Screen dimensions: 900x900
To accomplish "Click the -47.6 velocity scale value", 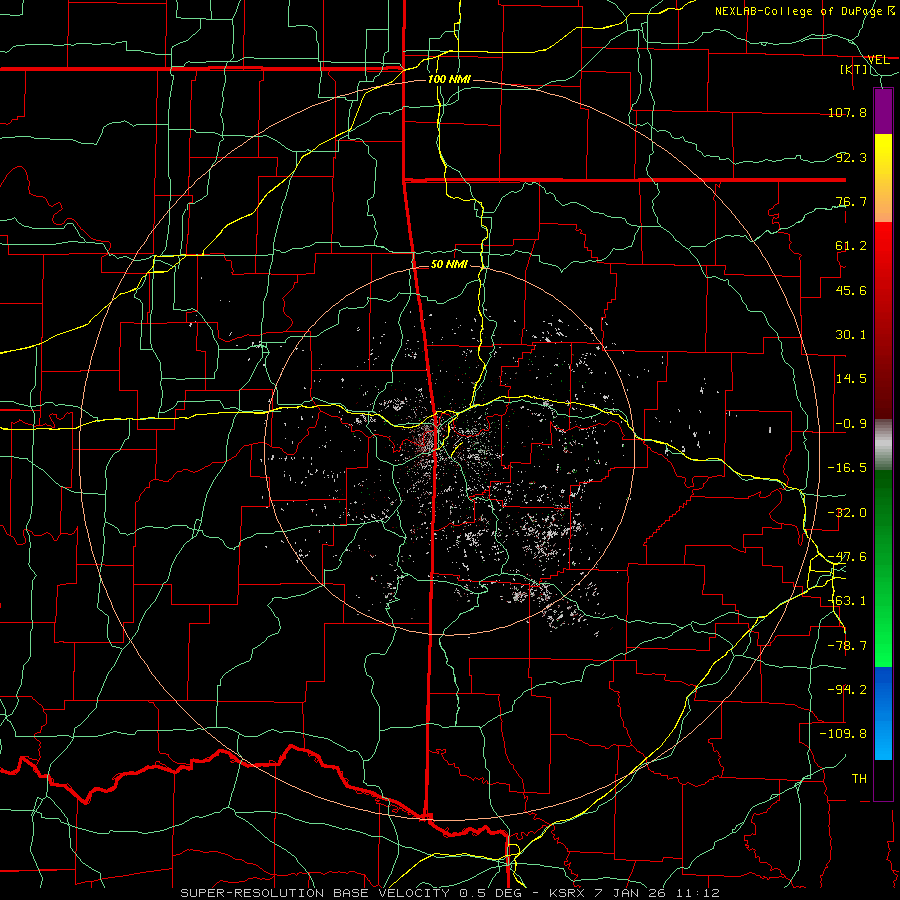I will 847,557.
